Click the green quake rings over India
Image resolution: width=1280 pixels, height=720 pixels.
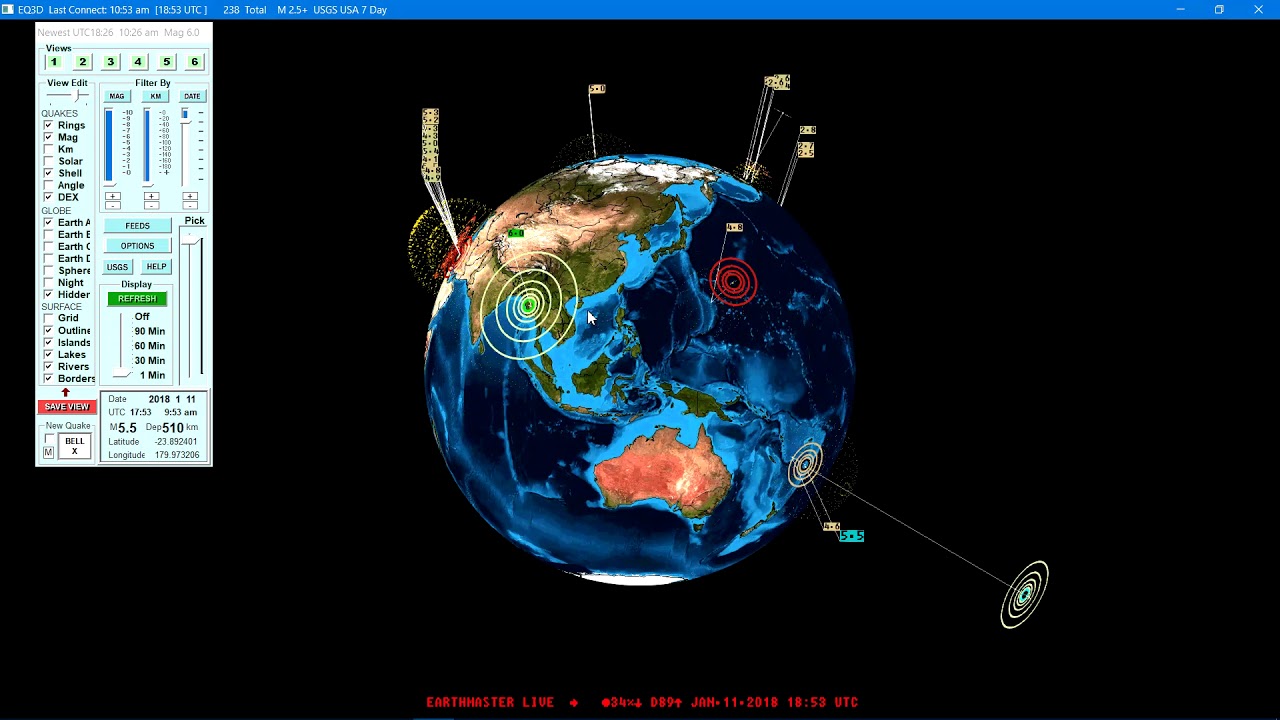(x=528, y=306)
